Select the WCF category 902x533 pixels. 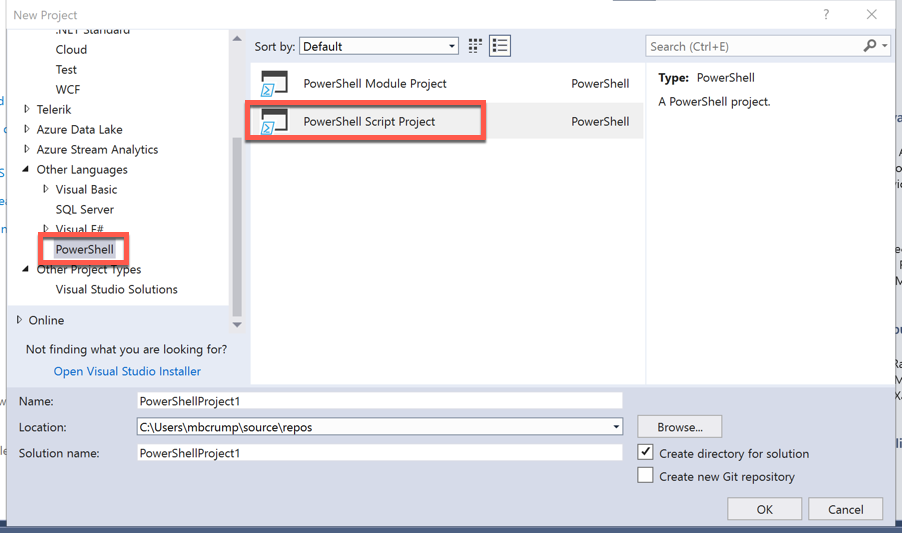[68, 90]
